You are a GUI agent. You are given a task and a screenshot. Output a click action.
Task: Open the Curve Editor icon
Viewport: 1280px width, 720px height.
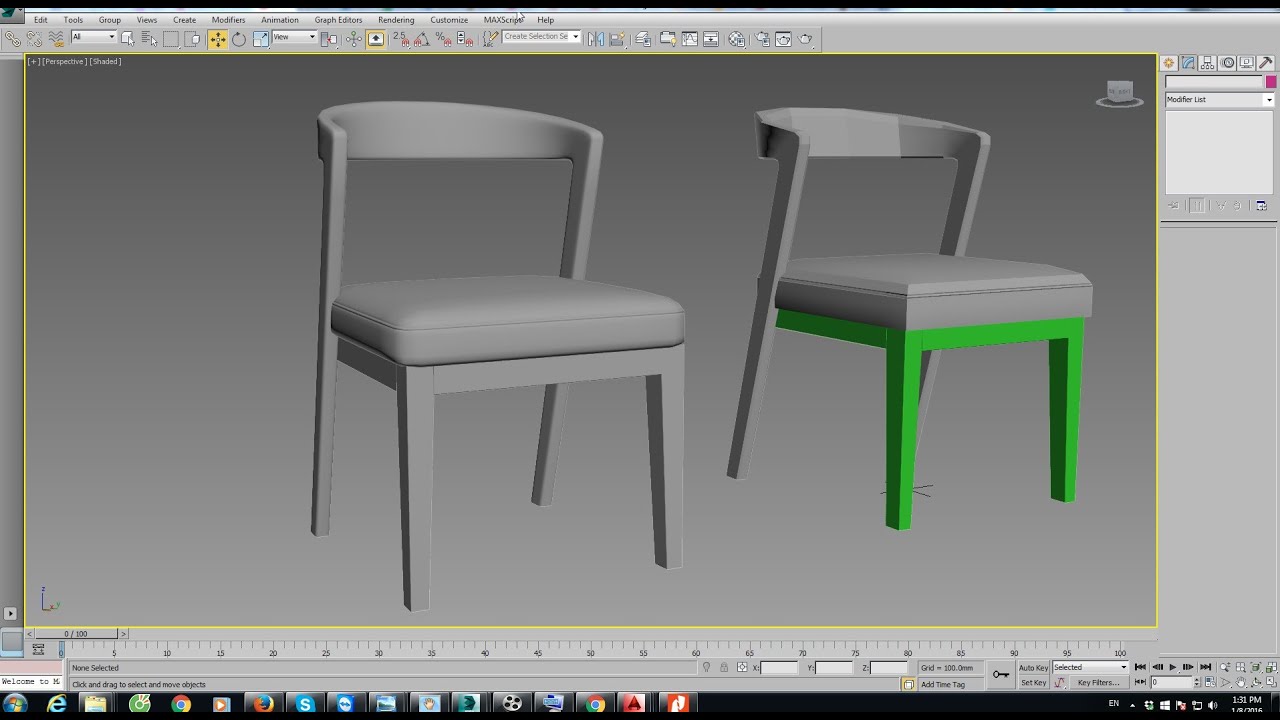point(690,39)
